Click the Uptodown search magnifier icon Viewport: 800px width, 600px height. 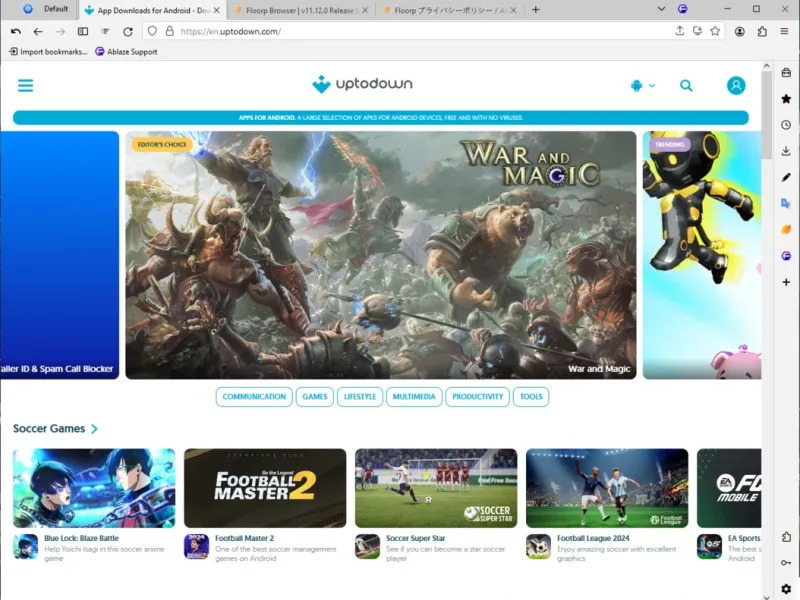coord(686,85)
